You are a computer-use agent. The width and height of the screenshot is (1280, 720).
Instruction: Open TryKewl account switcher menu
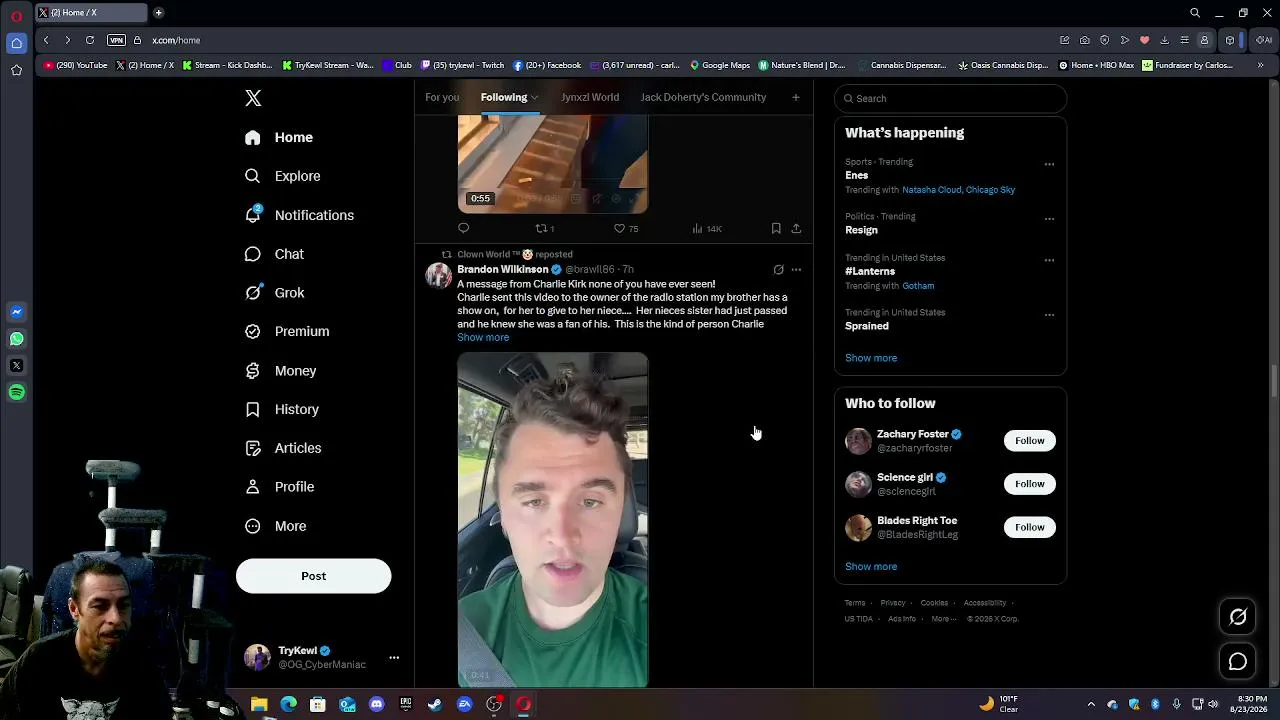coord(322,657)
